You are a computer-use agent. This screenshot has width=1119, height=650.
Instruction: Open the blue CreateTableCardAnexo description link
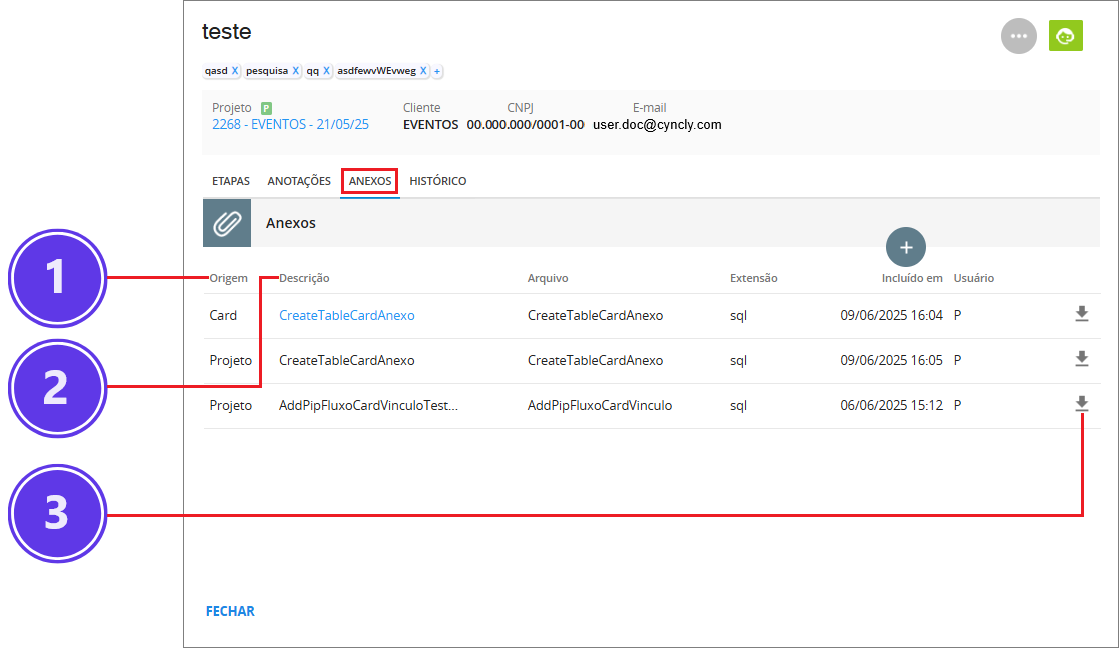(347, 315)
